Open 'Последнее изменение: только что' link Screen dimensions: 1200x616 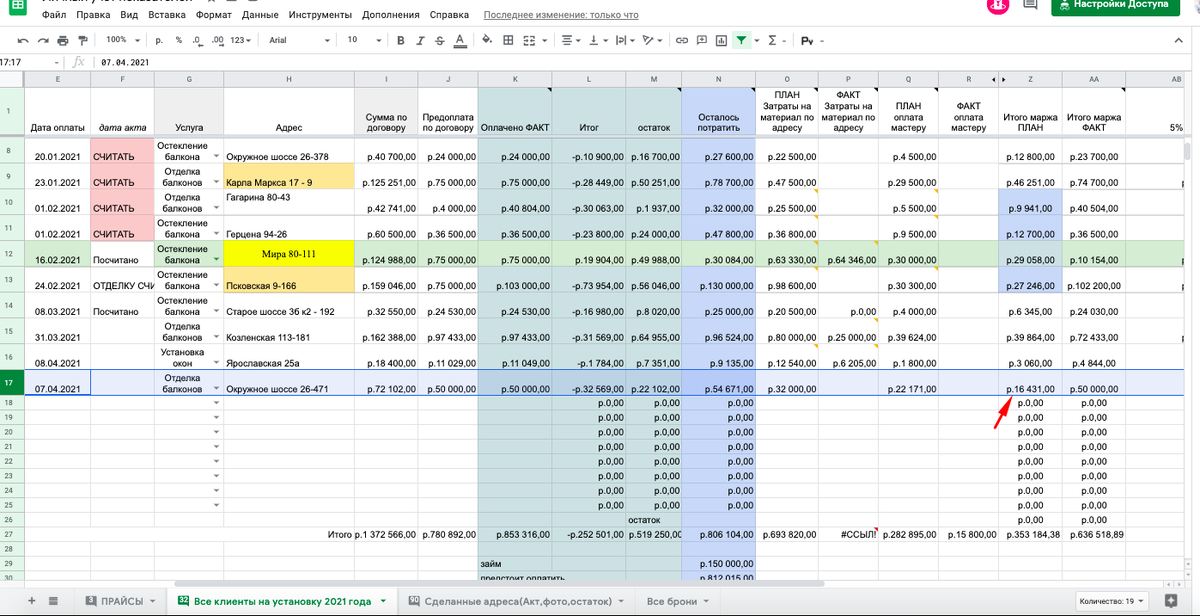click(561, 16)
